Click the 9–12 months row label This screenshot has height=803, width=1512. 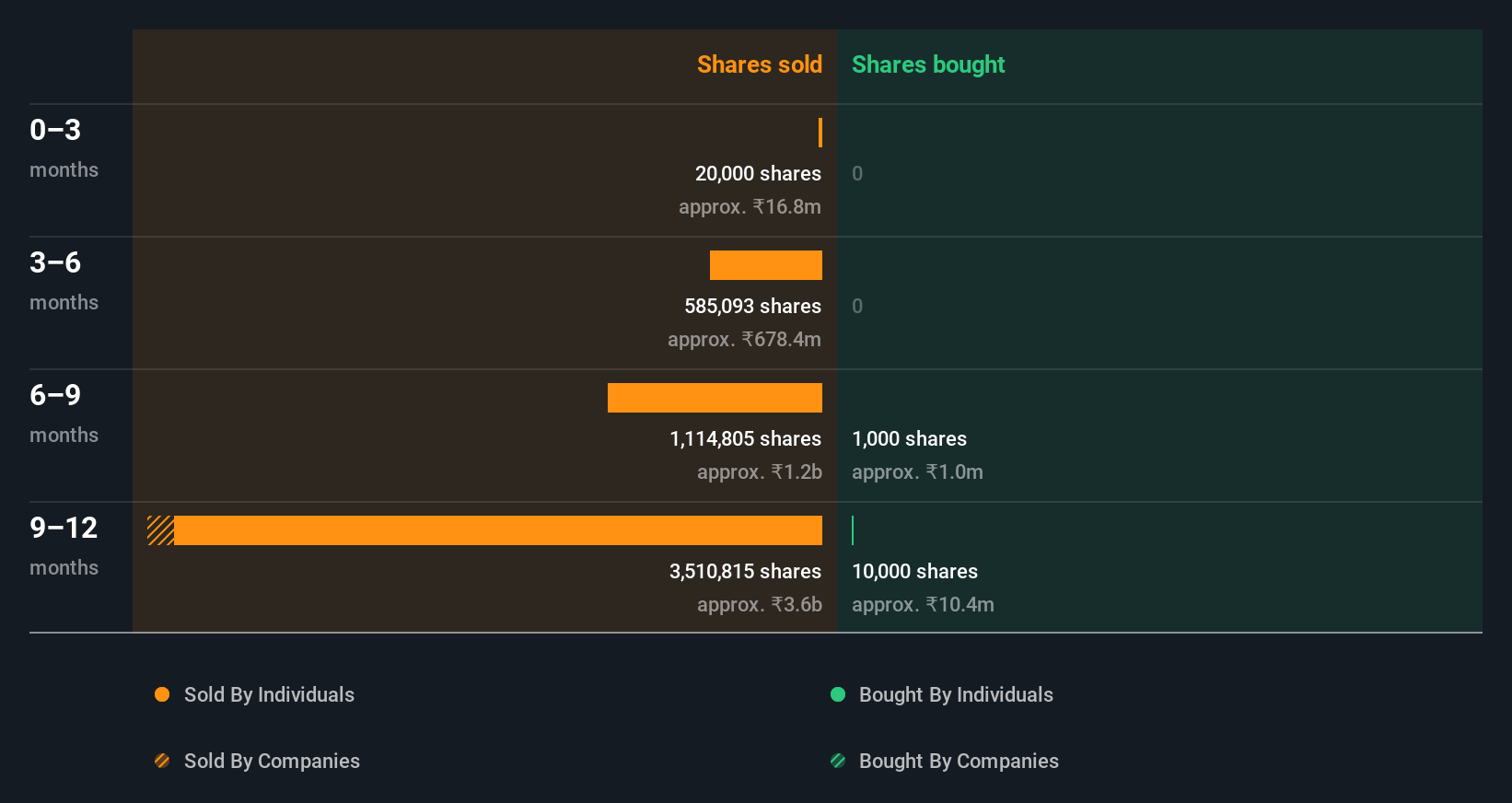point(64,545)
